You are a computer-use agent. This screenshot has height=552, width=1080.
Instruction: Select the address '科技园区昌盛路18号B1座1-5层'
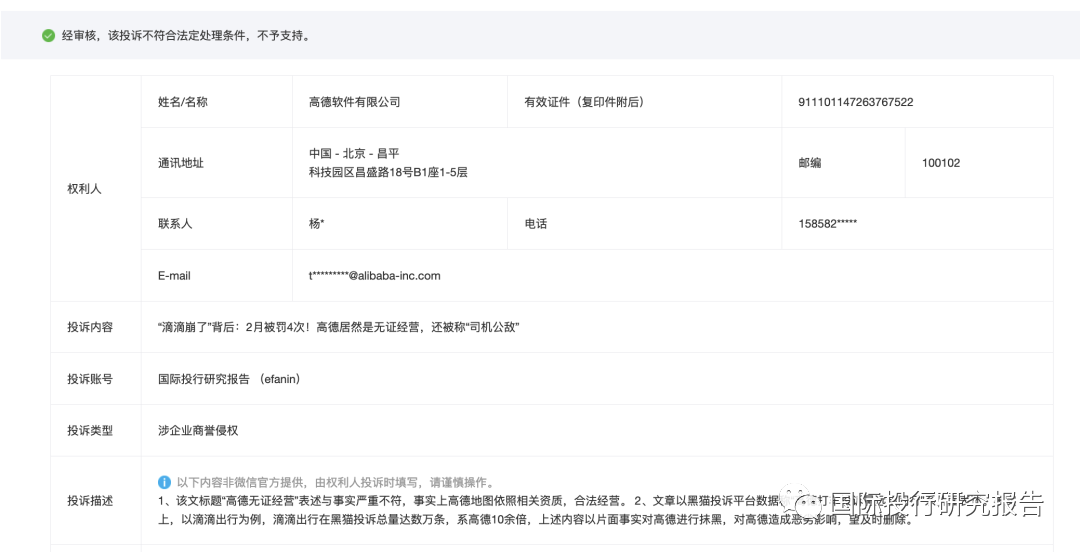tap(388, 172)
